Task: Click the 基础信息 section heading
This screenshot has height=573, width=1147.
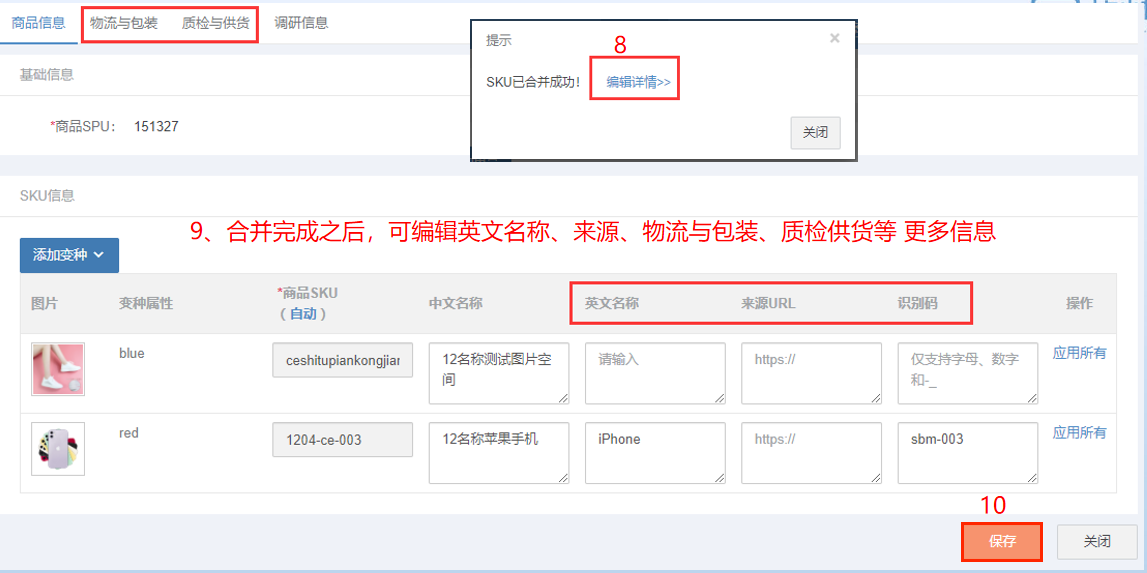Action: (47, 74)
